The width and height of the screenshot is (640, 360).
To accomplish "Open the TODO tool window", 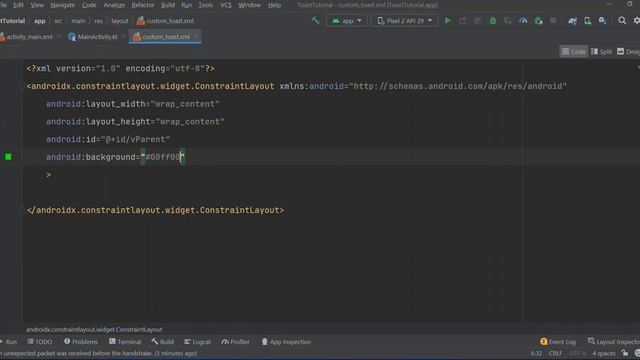I will pyautogui.click(x=40, y=342).
